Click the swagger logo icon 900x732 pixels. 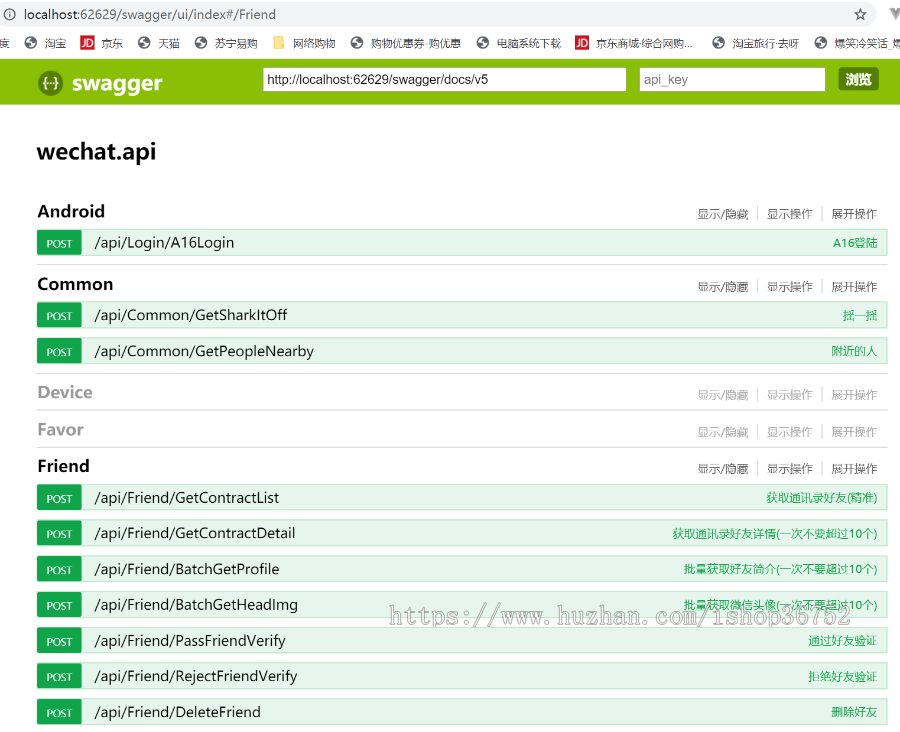[x=50, y=83]
